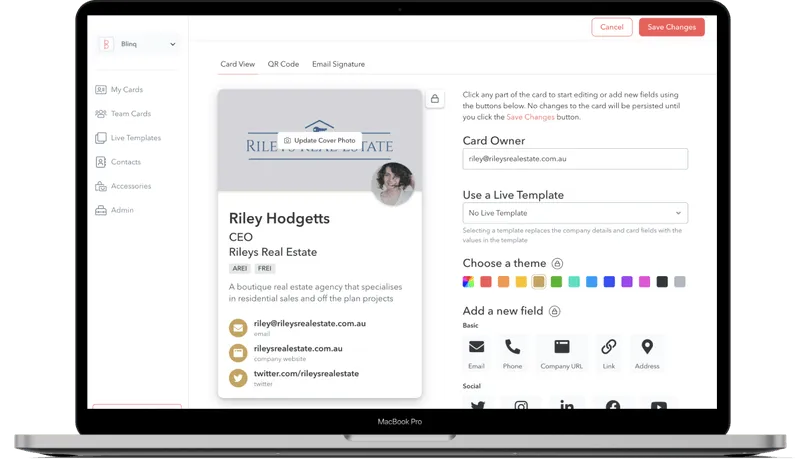Click the profile photo on the card
Viewport: 800px width, 459px height.
393,184
